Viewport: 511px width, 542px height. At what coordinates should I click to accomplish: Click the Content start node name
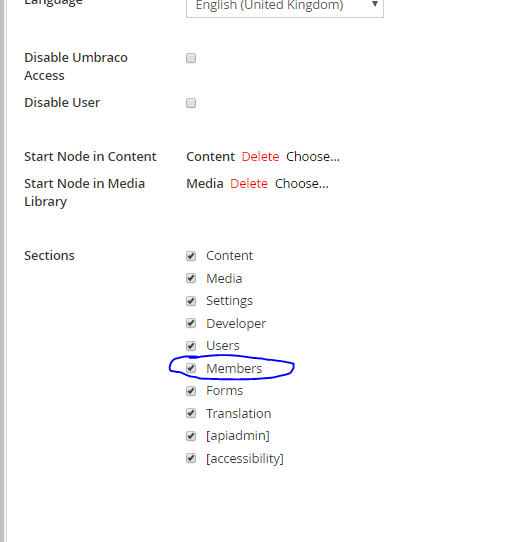tap(210, 157)
